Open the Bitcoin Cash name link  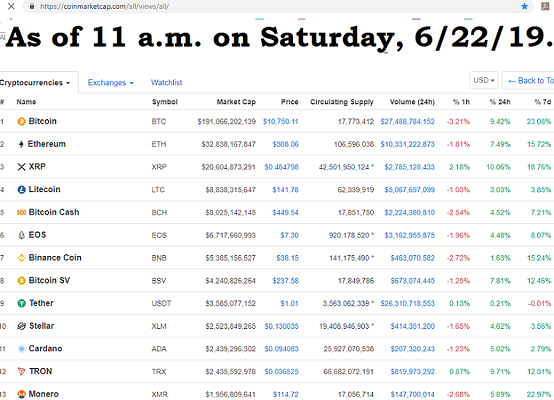[x=54, y=212]
